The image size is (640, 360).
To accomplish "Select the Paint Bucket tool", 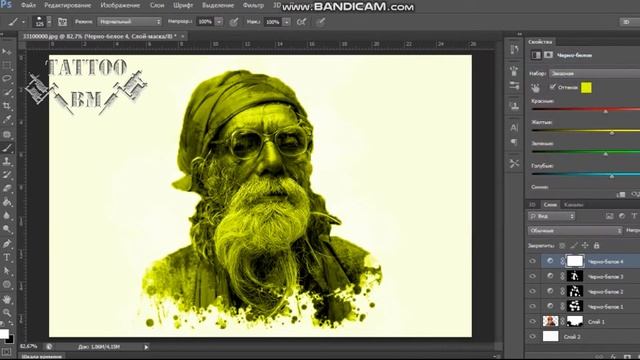I will 7,202.
